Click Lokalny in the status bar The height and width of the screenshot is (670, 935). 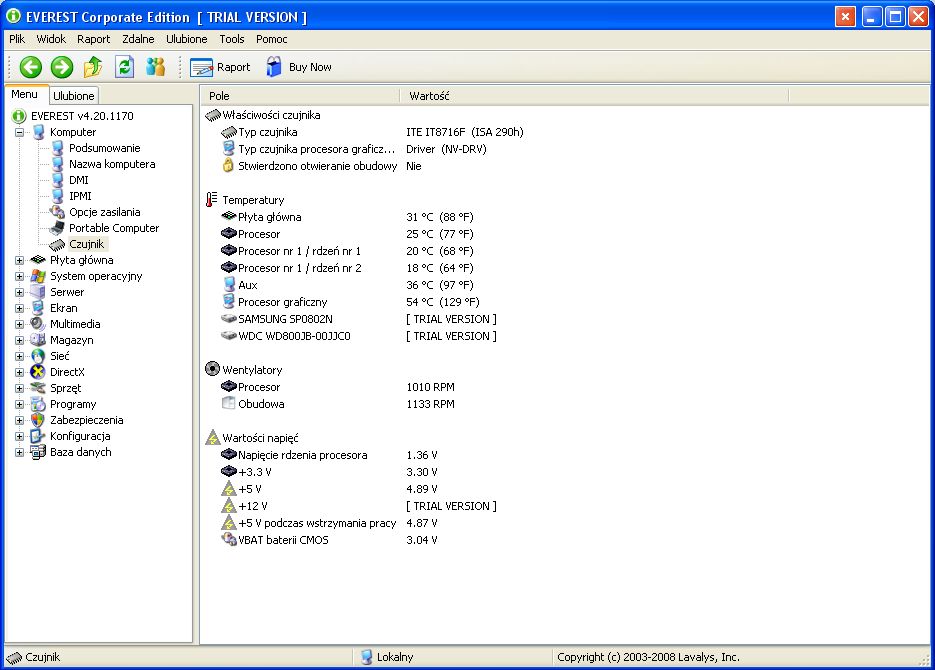pos(387,657)
